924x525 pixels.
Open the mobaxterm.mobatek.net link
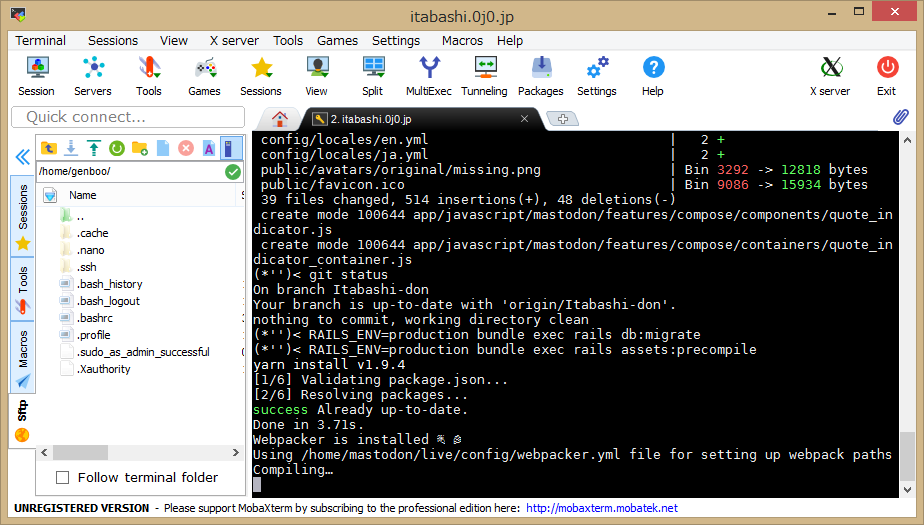[x=601, y=508]
